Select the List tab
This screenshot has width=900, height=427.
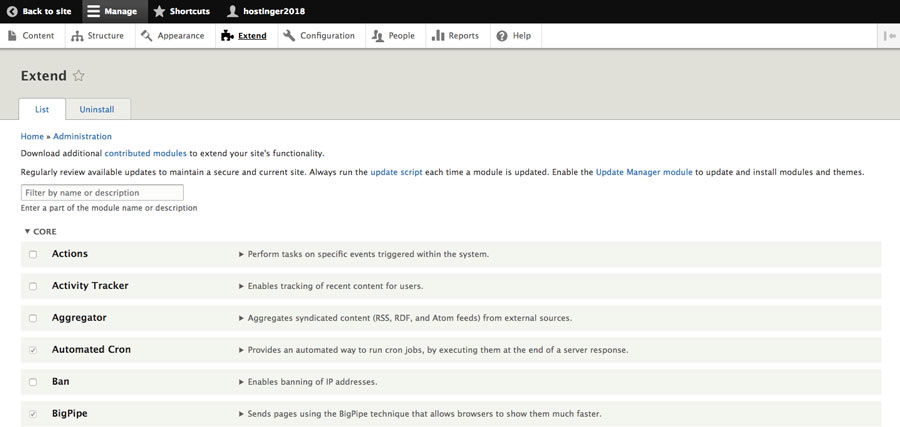42,109
